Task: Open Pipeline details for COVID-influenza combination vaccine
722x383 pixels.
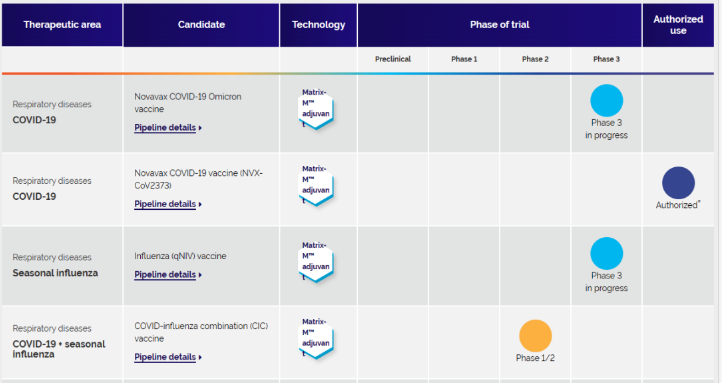Action: pos(168,357)
